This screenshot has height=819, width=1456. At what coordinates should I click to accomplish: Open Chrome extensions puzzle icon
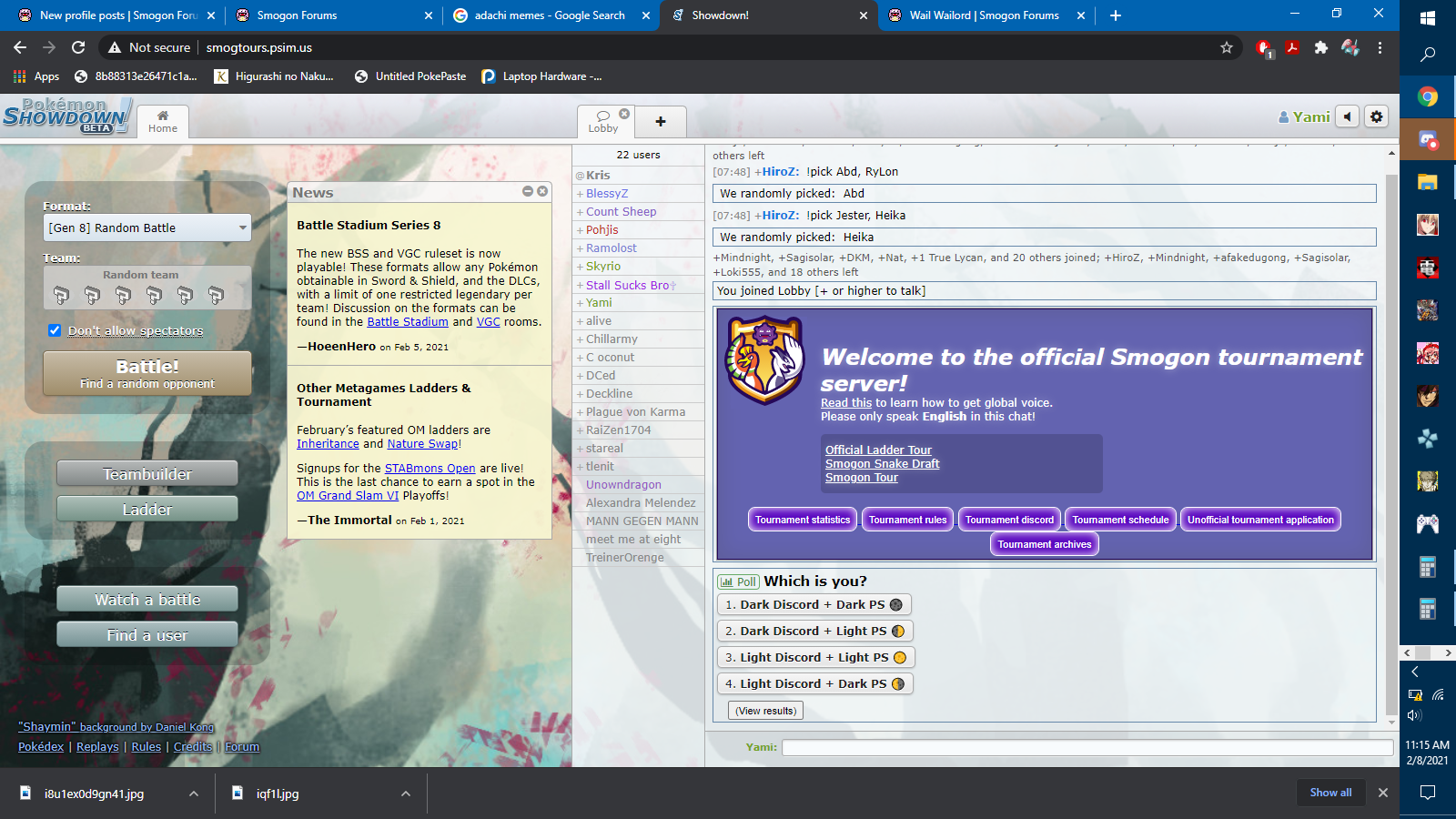[1320, 47]
